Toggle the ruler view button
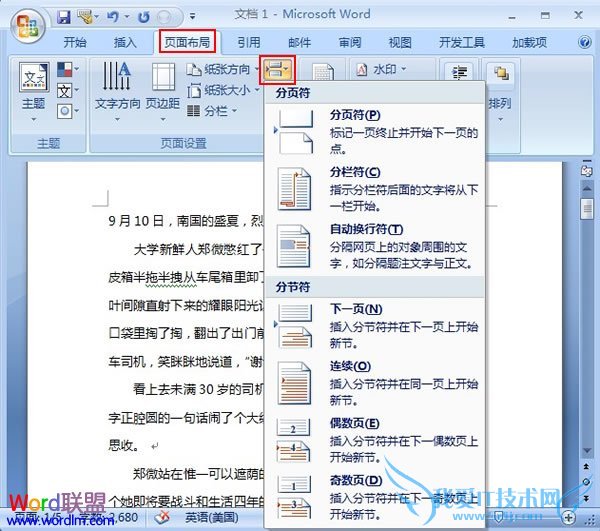This screenshot has height=531, width=600. pyautogui.click(x=587, y=170)
